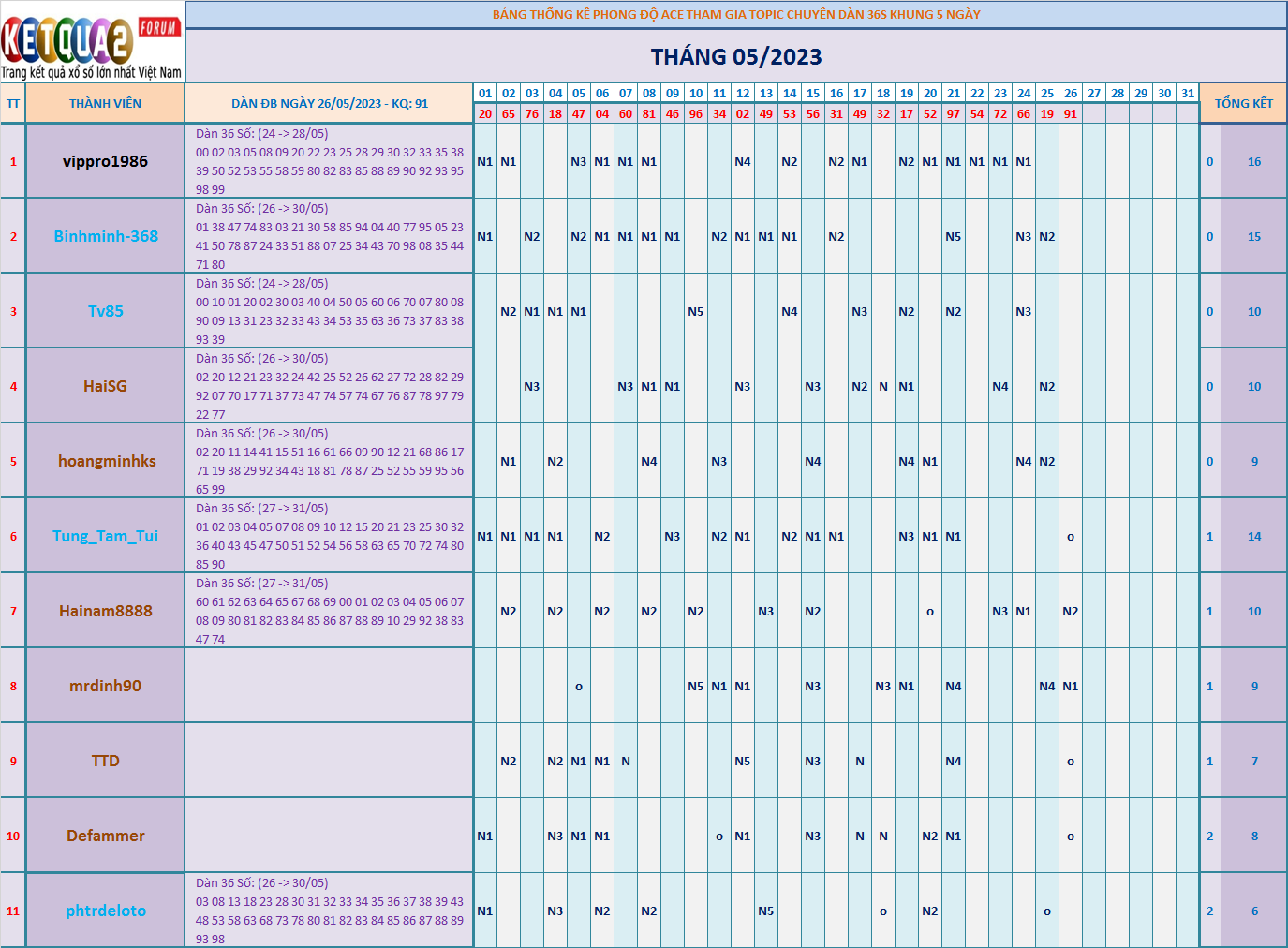Click result 91 under day 26

tap(1071, 113)
